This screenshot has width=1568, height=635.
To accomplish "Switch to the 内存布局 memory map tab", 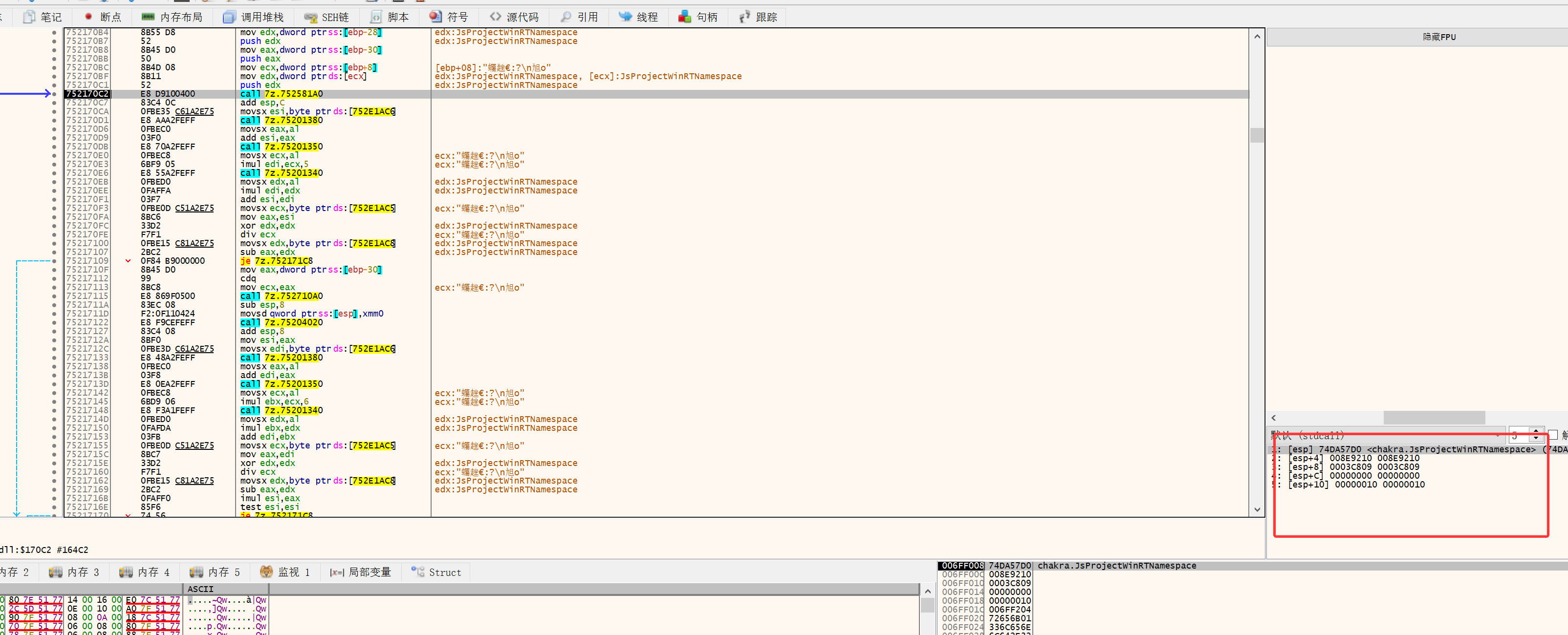I will (172, 17).
